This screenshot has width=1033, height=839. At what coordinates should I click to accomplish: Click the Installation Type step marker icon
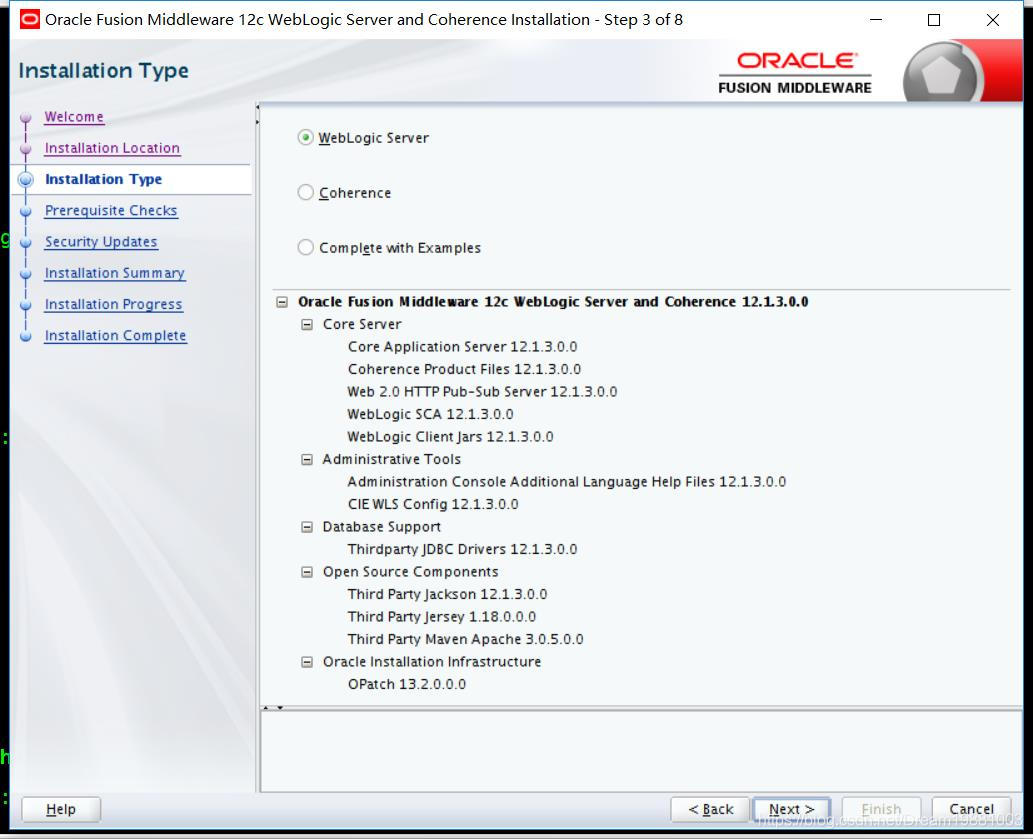26,180
